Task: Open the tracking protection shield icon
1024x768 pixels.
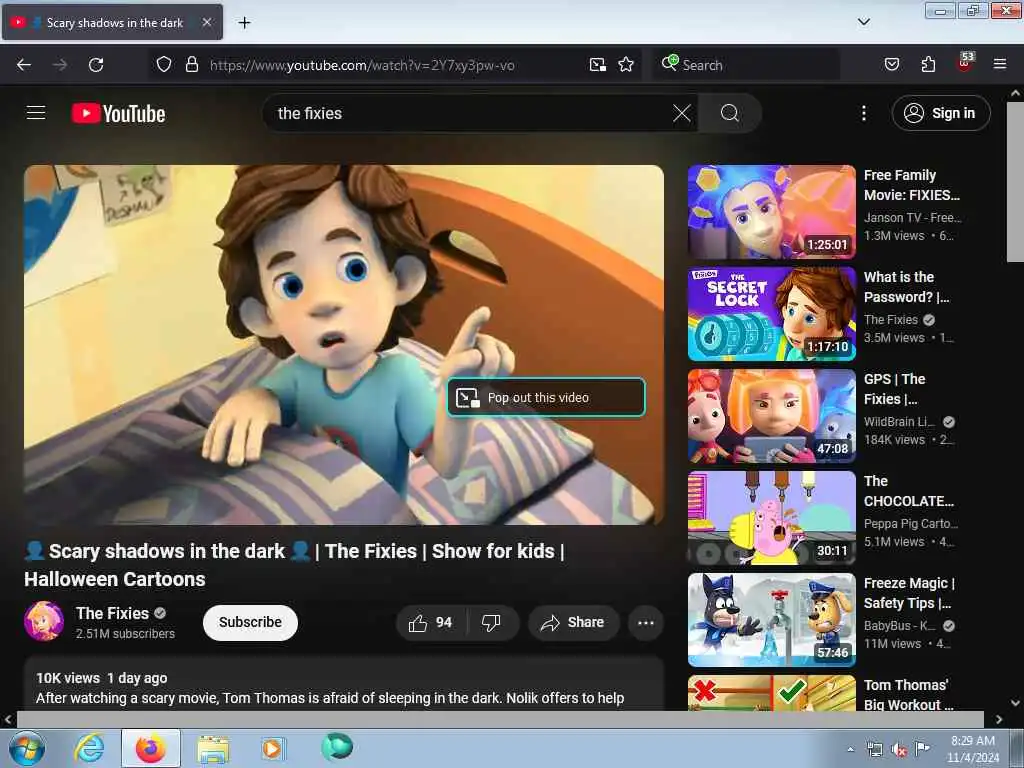Action: coord(164,65)
